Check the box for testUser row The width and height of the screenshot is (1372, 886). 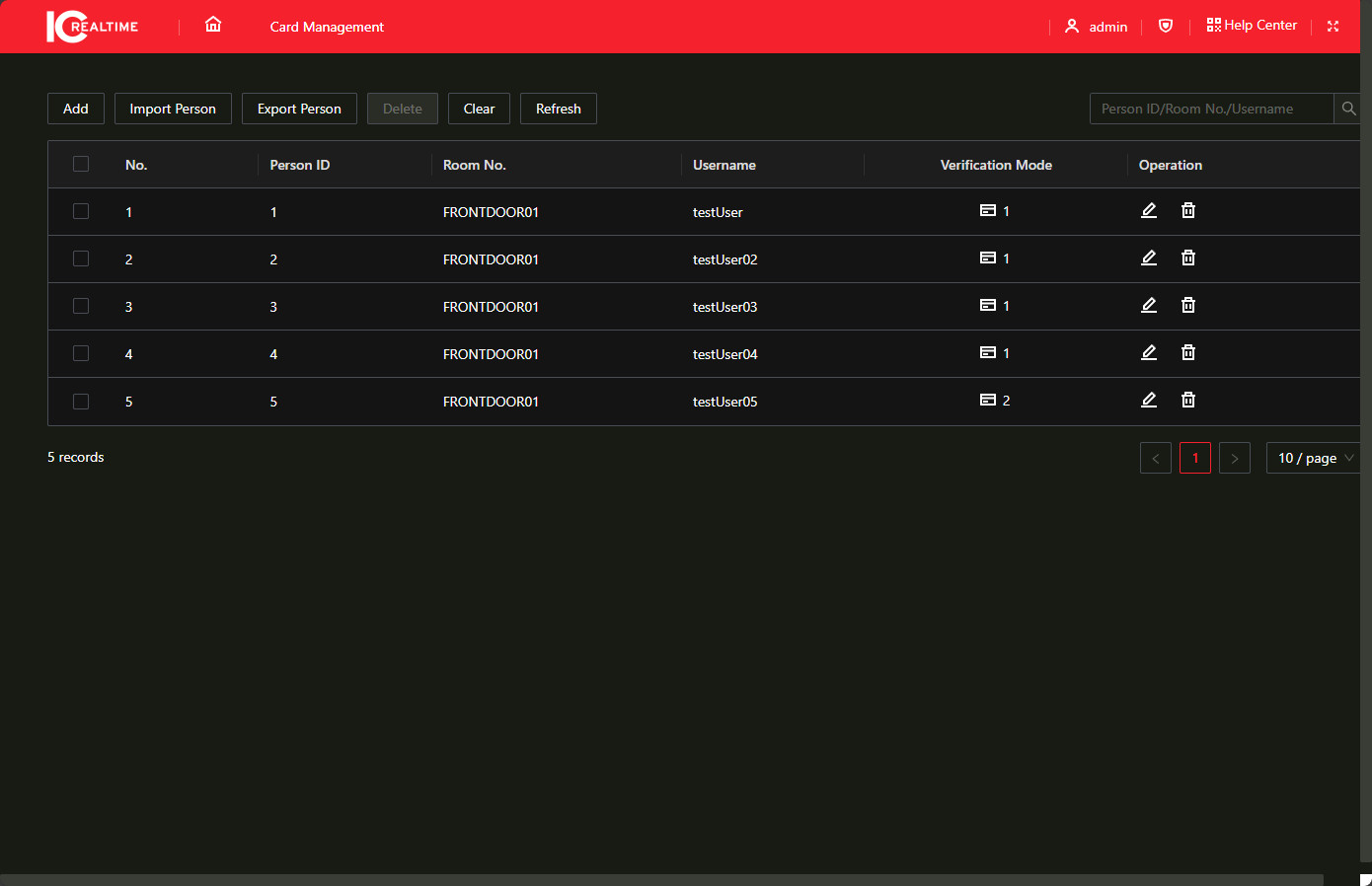[81, 211]
